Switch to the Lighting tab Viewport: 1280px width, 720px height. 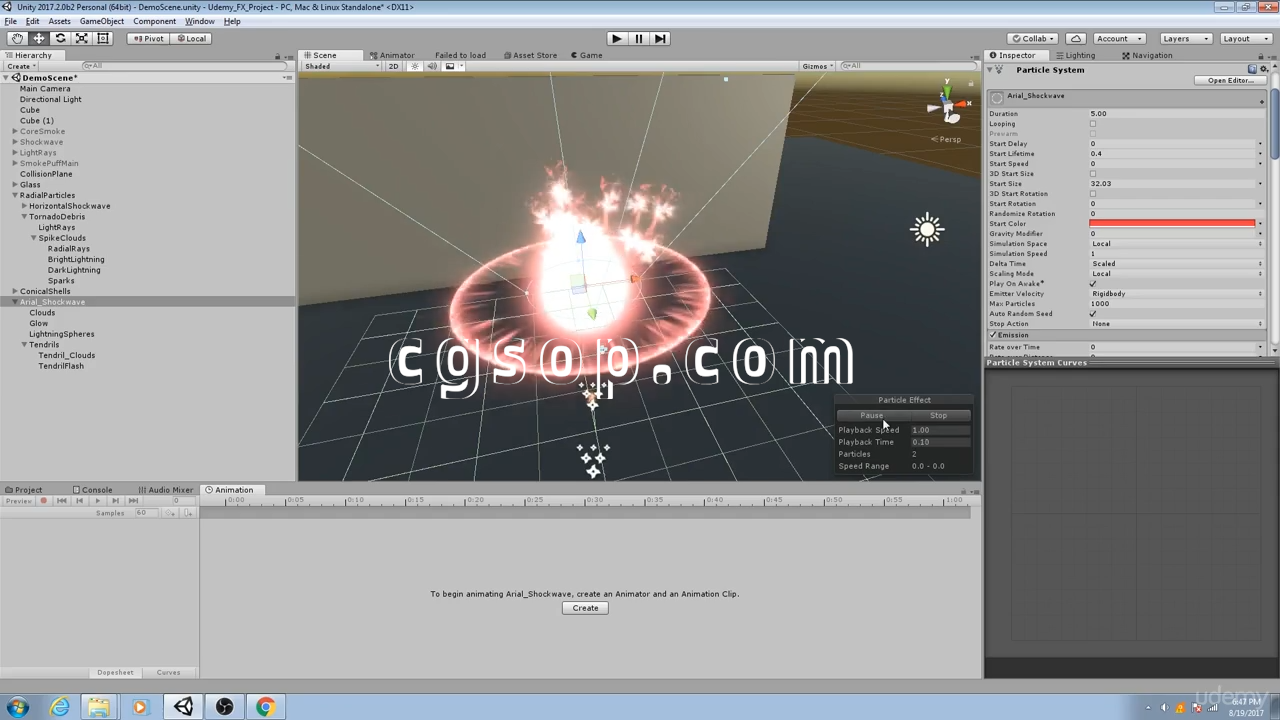click(x=1076, y=55)
